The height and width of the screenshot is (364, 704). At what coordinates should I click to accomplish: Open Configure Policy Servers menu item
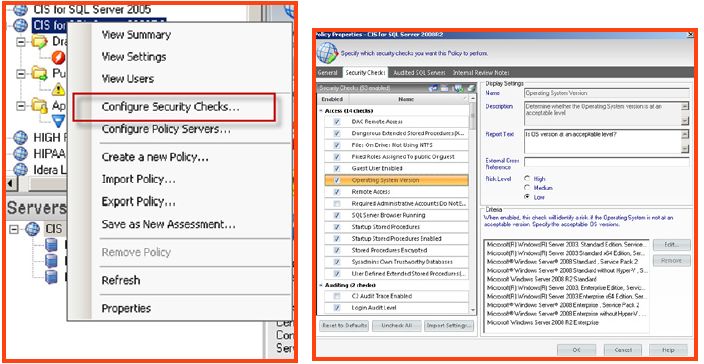166,129
